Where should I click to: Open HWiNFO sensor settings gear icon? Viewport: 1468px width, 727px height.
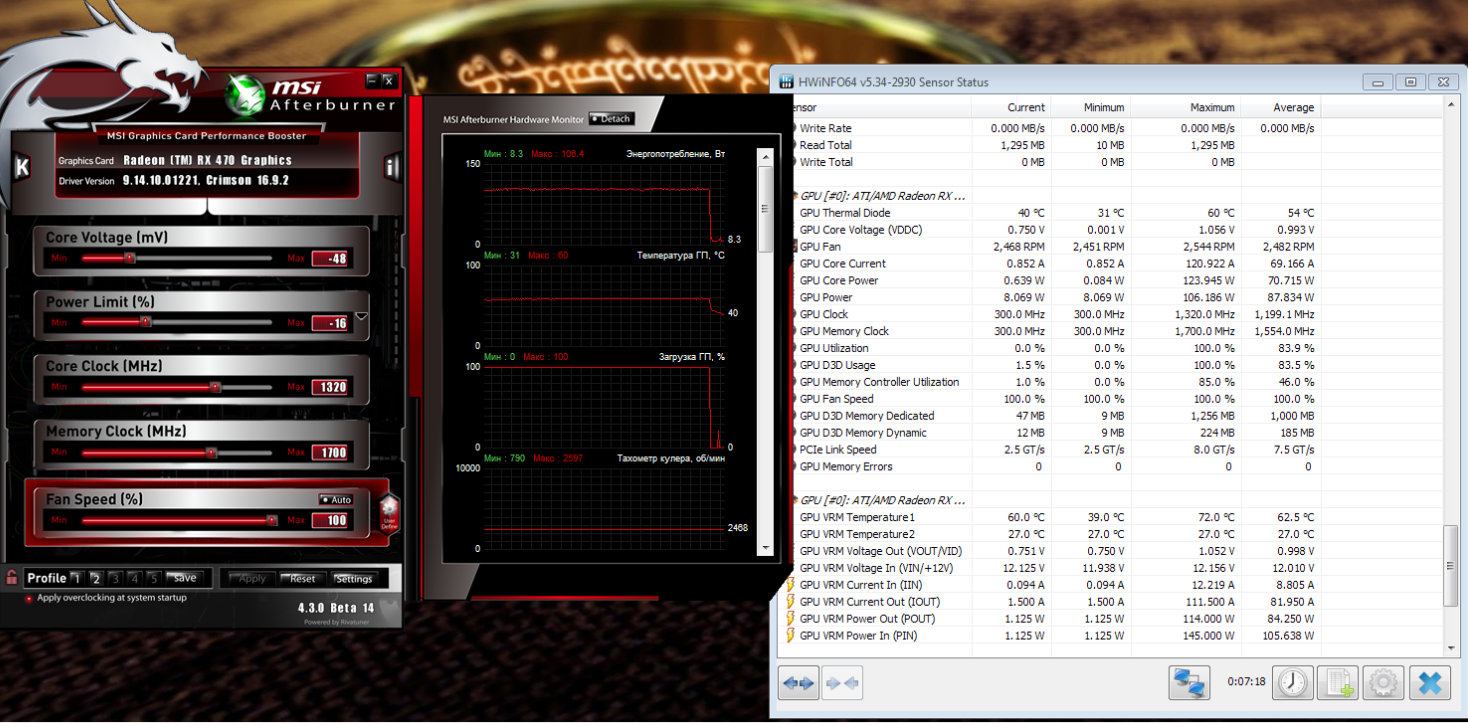(1384, 683)
